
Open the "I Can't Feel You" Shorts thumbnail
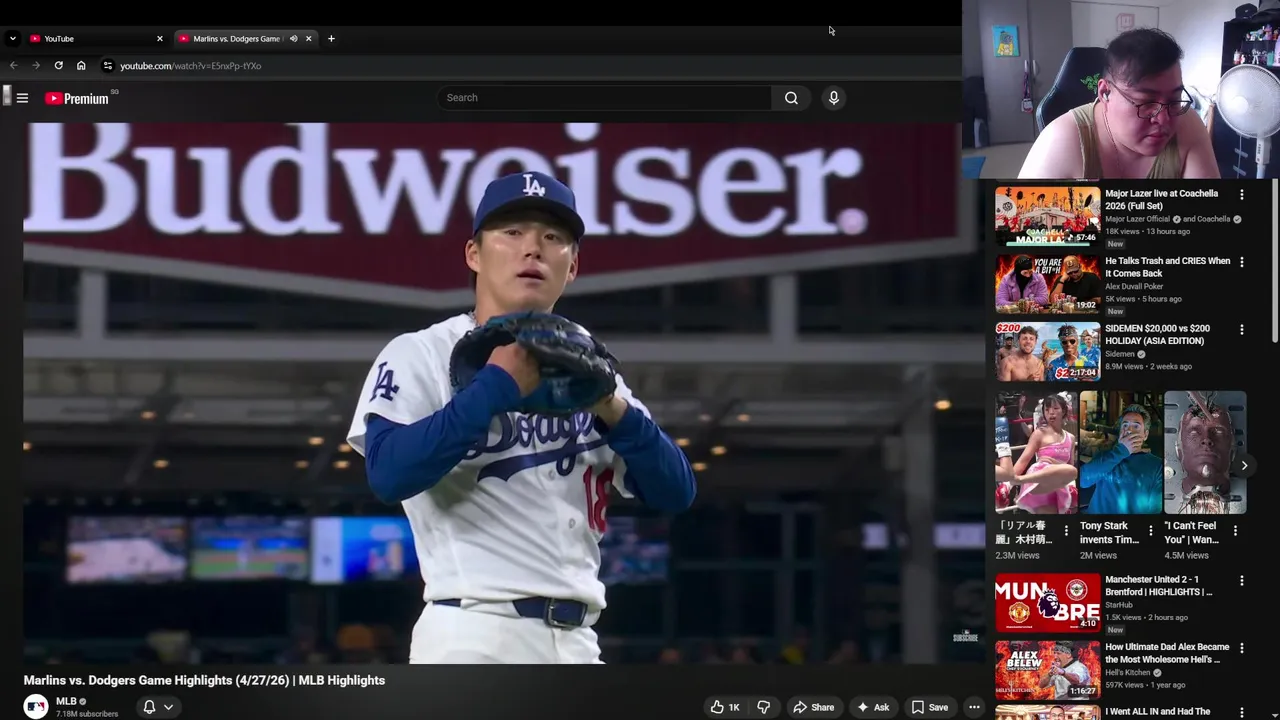pos(1205,452)
